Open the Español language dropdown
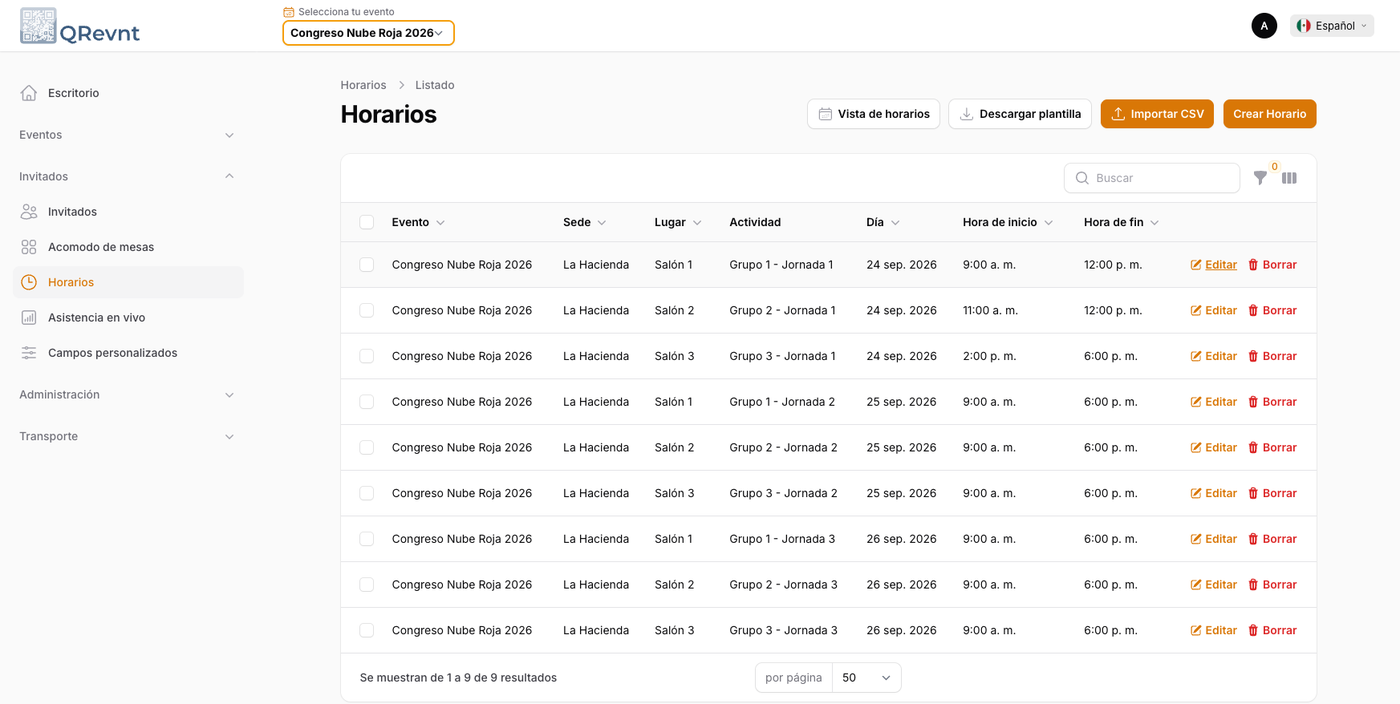The width and height of the screenshot is (1400, 704). point(1332,26)
